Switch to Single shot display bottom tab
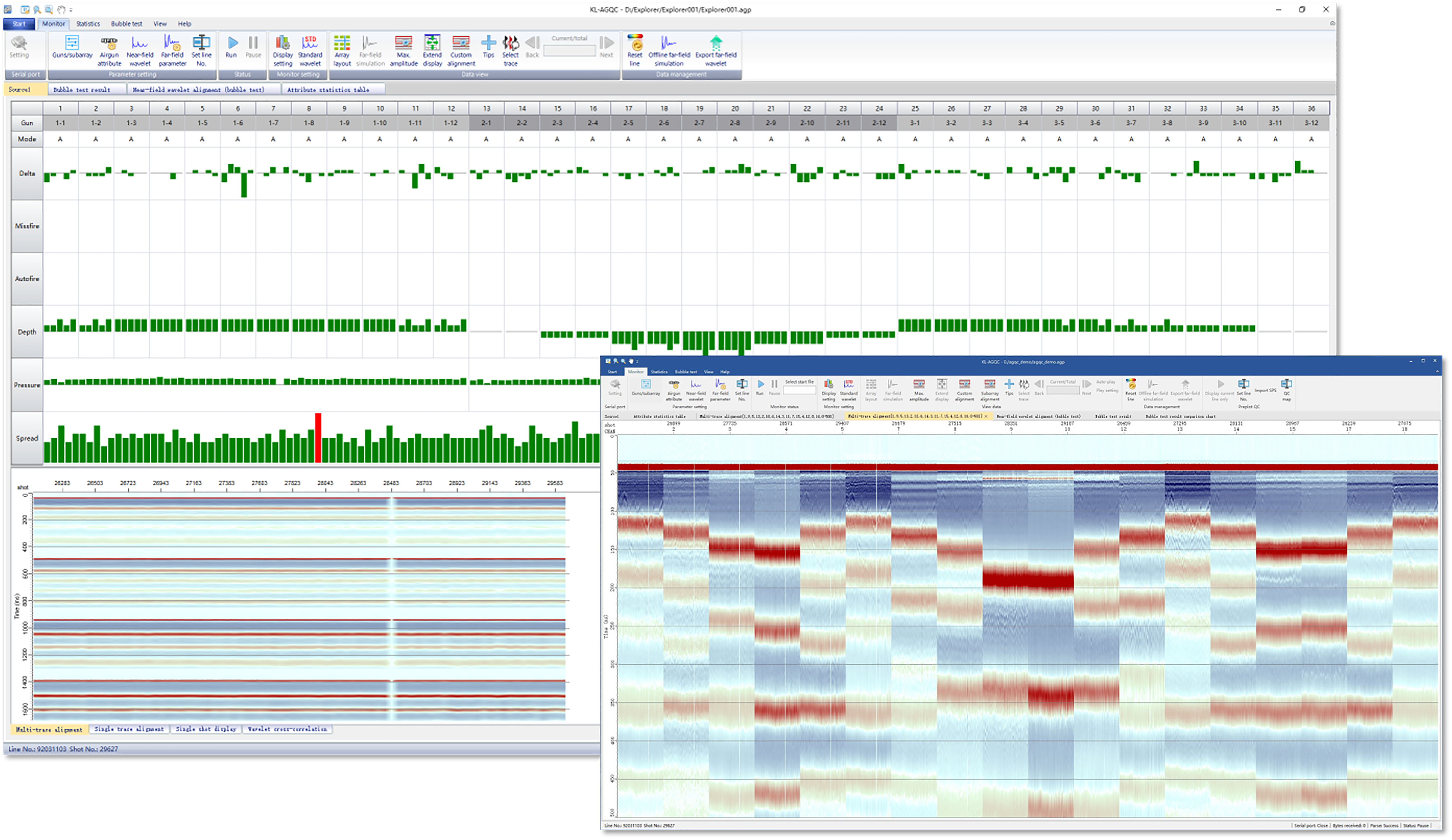Screen dimensions: 1452x840 206,729
